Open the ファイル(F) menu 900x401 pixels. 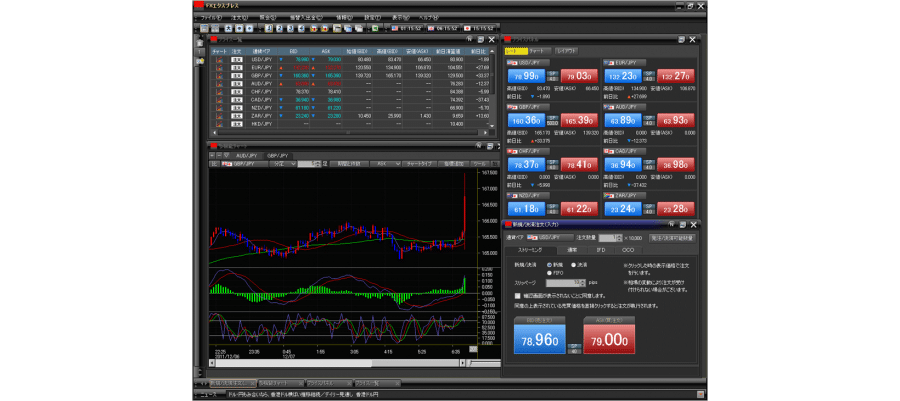tap(211, 18)
